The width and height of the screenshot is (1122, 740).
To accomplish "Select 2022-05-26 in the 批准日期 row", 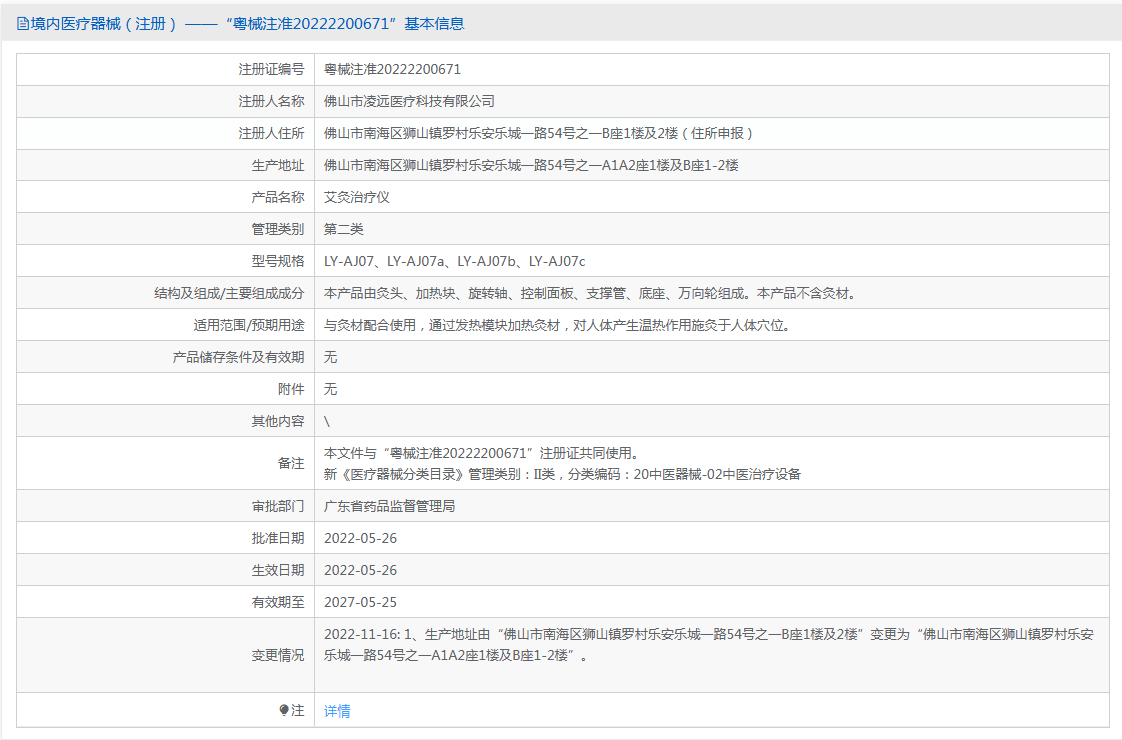I will [361, 538].
